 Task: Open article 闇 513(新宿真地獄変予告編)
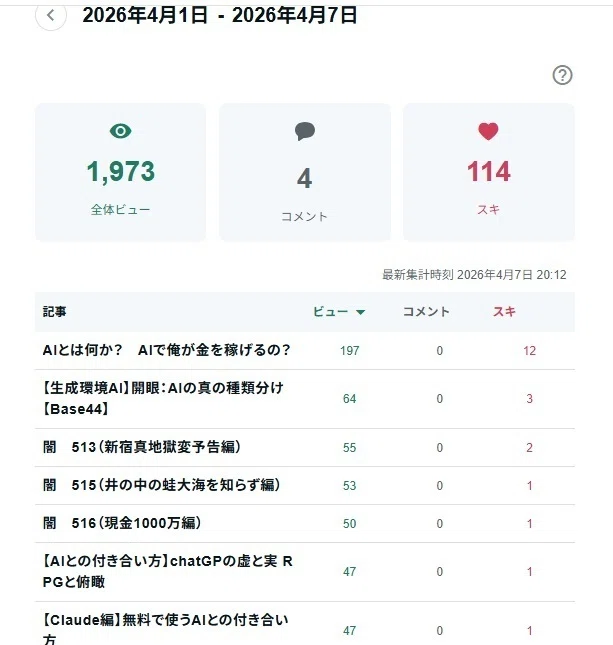[x=142, y=447]
